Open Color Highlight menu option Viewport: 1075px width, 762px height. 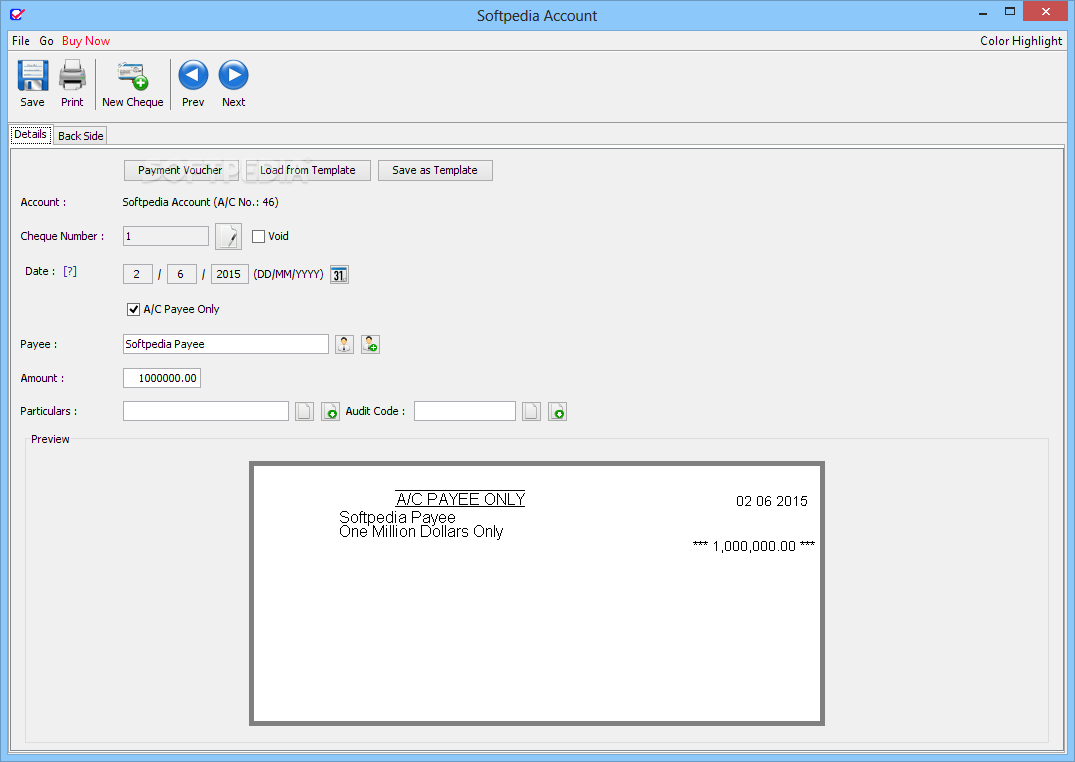[1021, 41]
